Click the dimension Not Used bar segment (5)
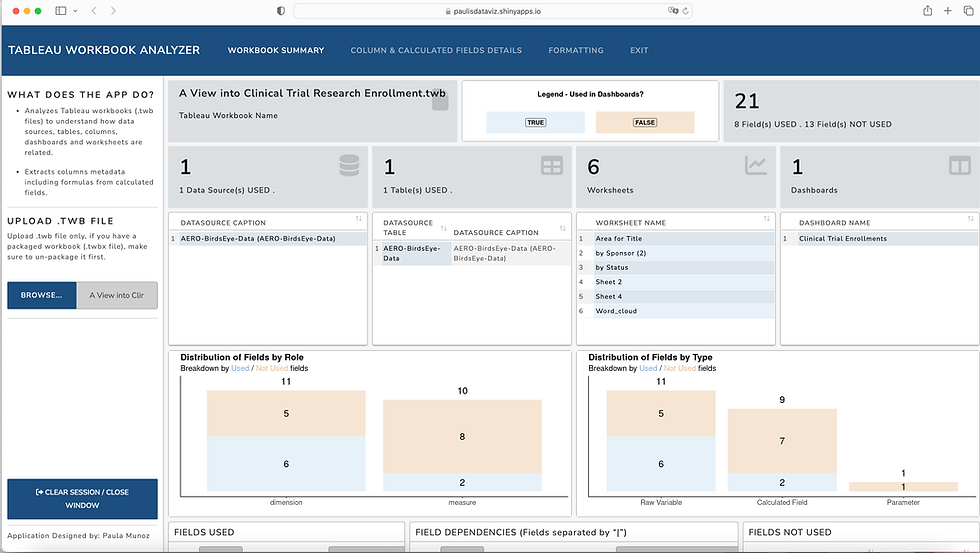This screenshot has width=980, height=553. [x=286, y=413]
